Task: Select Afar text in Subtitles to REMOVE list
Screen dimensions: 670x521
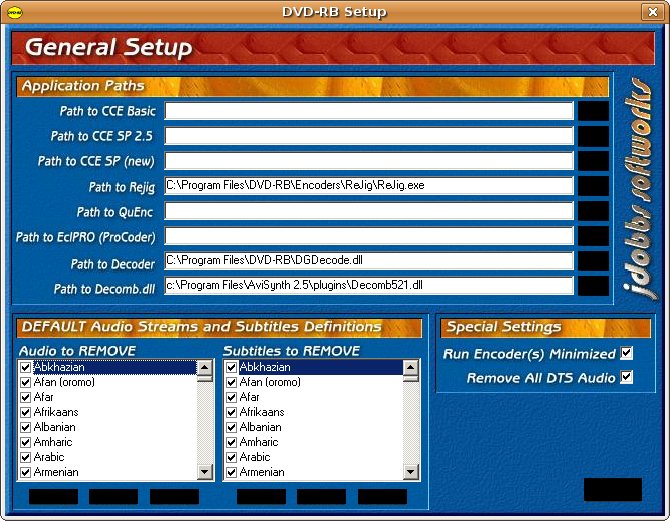Action: [x=250, y=397]
